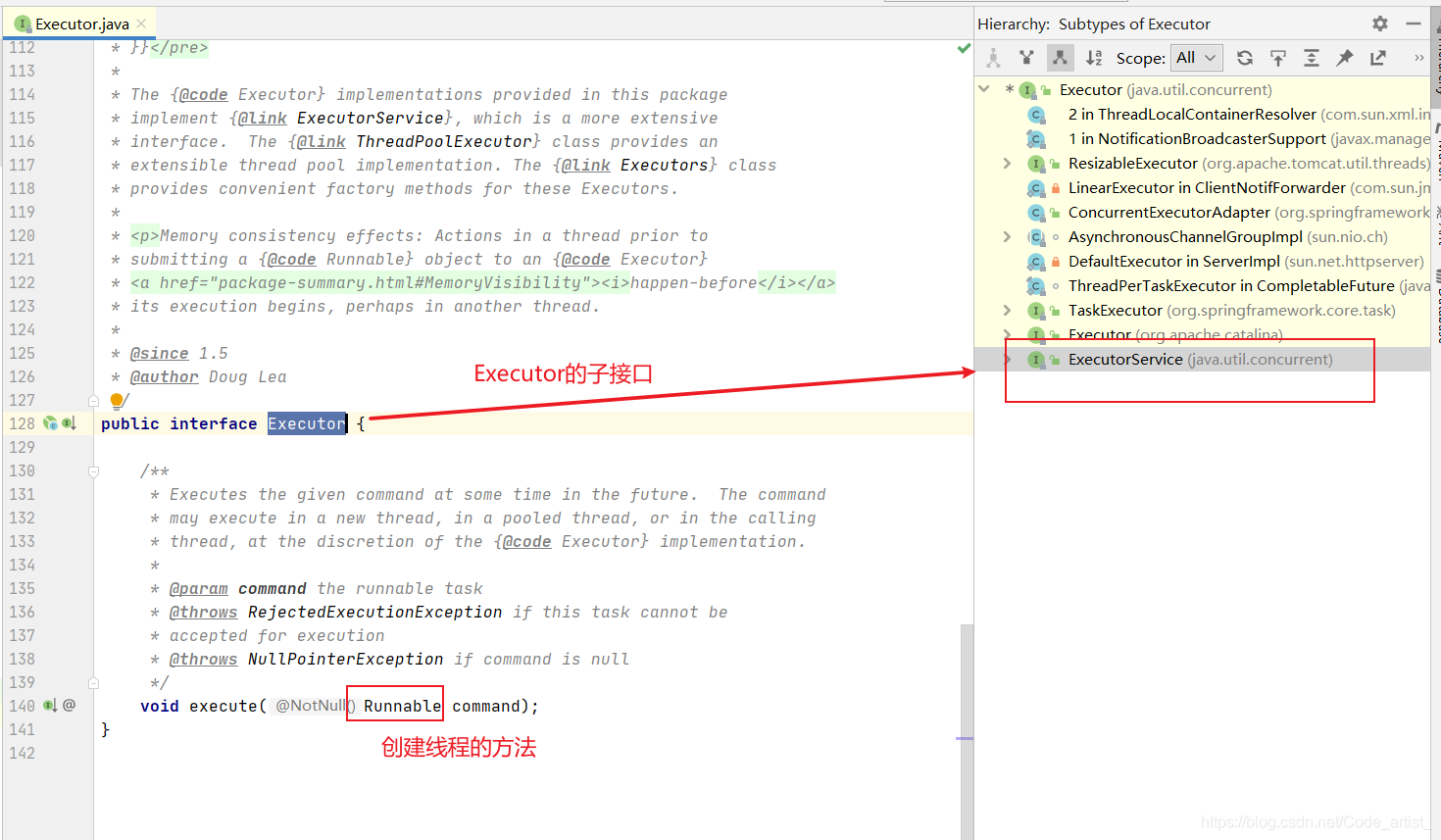Viewport: 1441px width, 840px height.
Task: Select ConcurrentExecutorAdapter row
Action: tap(1203, 212)
